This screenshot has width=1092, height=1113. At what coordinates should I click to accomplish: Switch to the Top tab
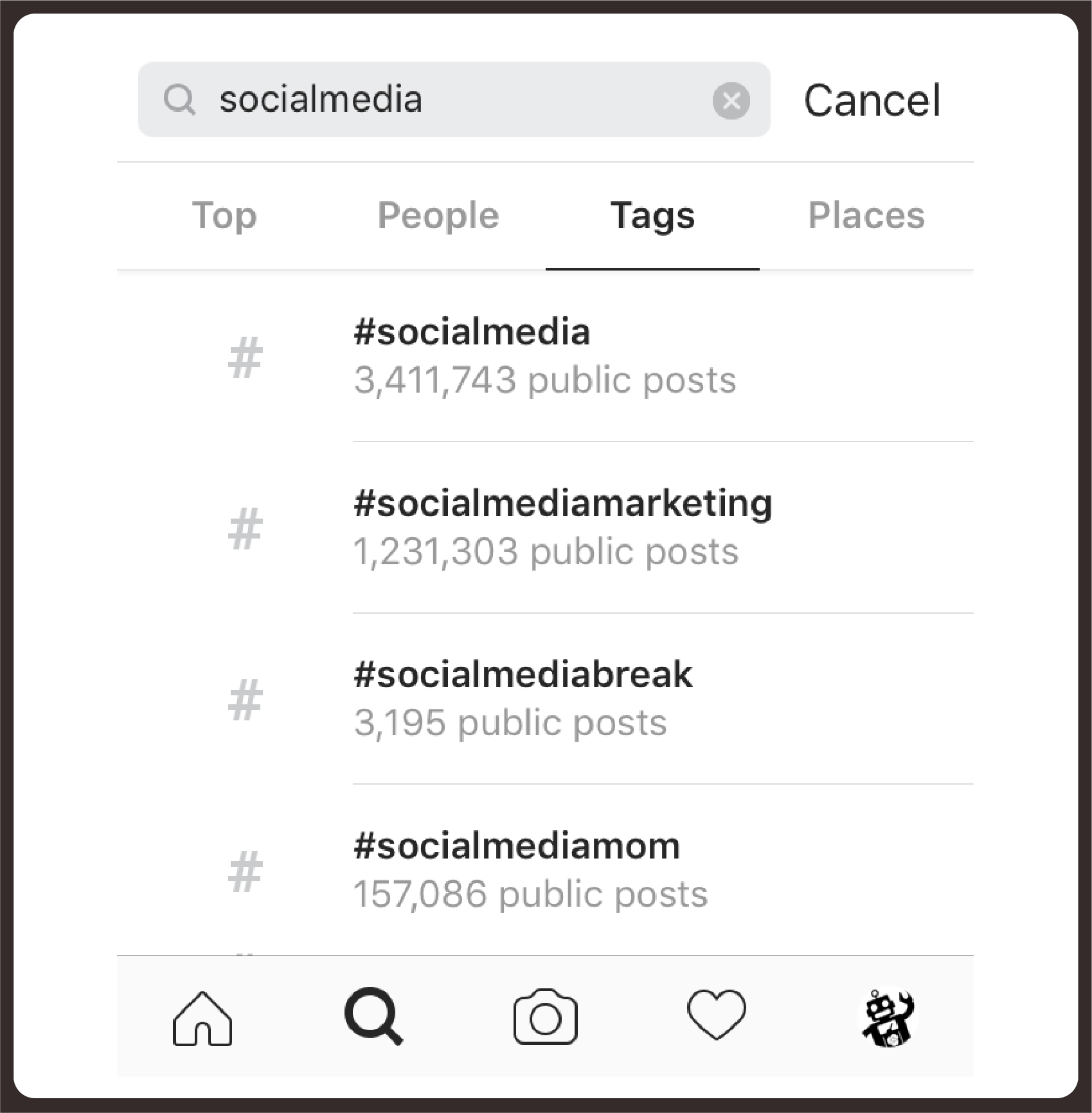click(224, 215)
